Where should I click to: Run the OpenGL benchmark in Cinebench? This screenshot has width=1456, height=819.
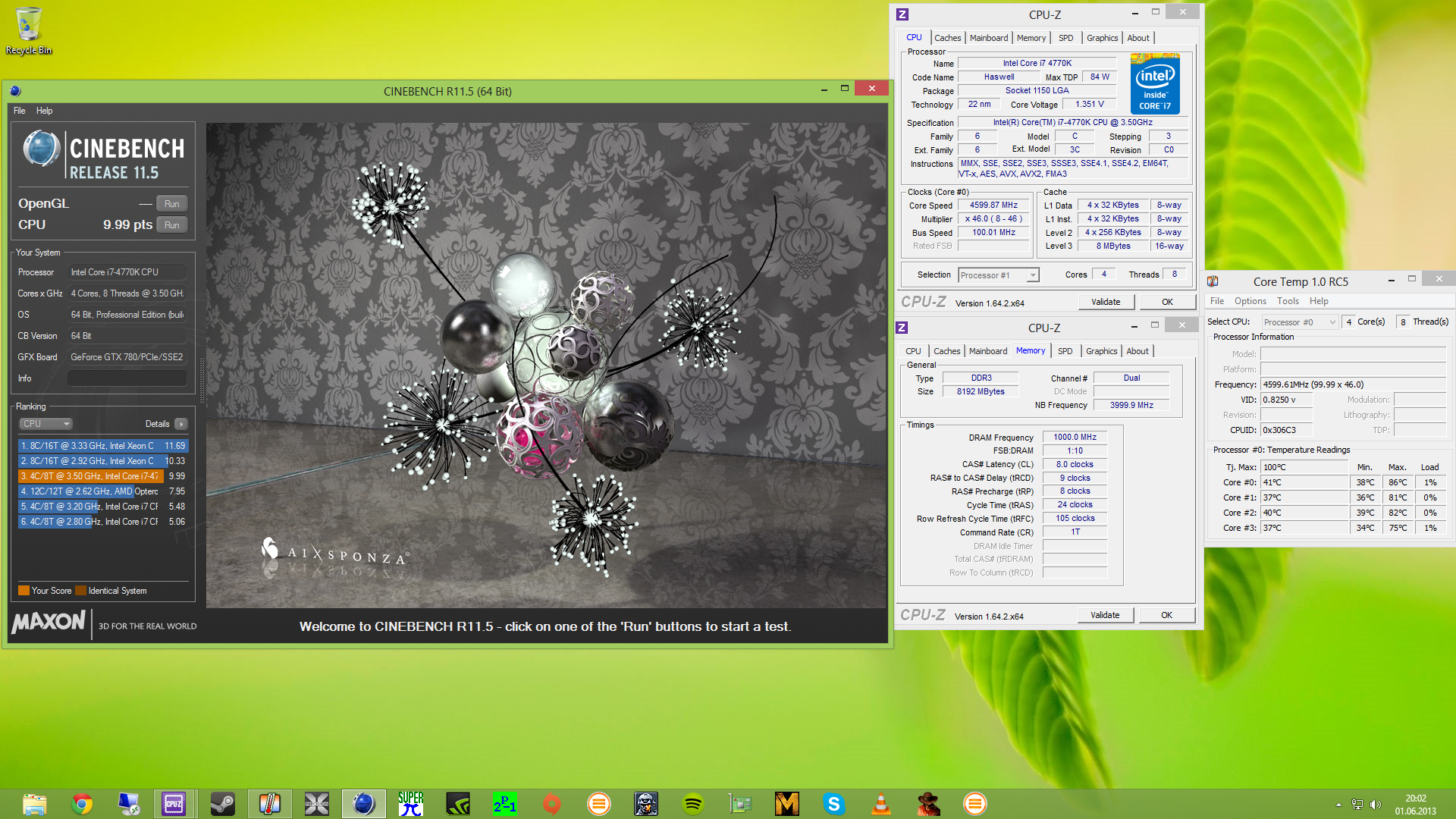pos(172,203)
